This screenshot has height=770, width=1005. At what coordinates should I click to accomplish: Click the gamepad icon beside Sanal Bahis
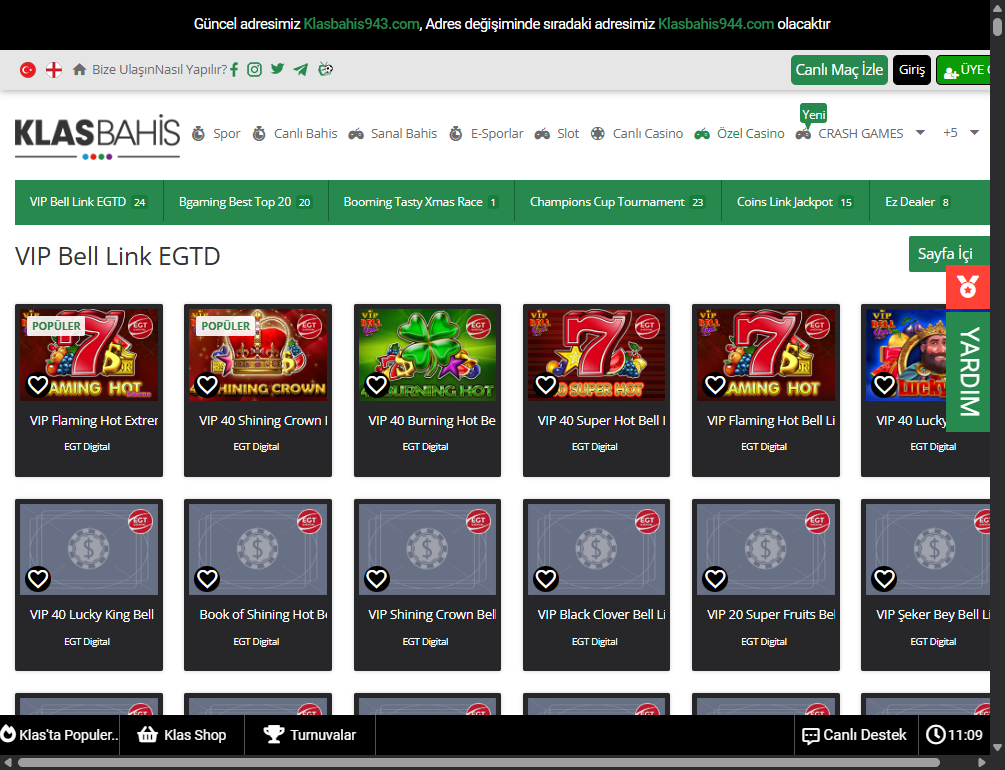click(x=356, y=134)
